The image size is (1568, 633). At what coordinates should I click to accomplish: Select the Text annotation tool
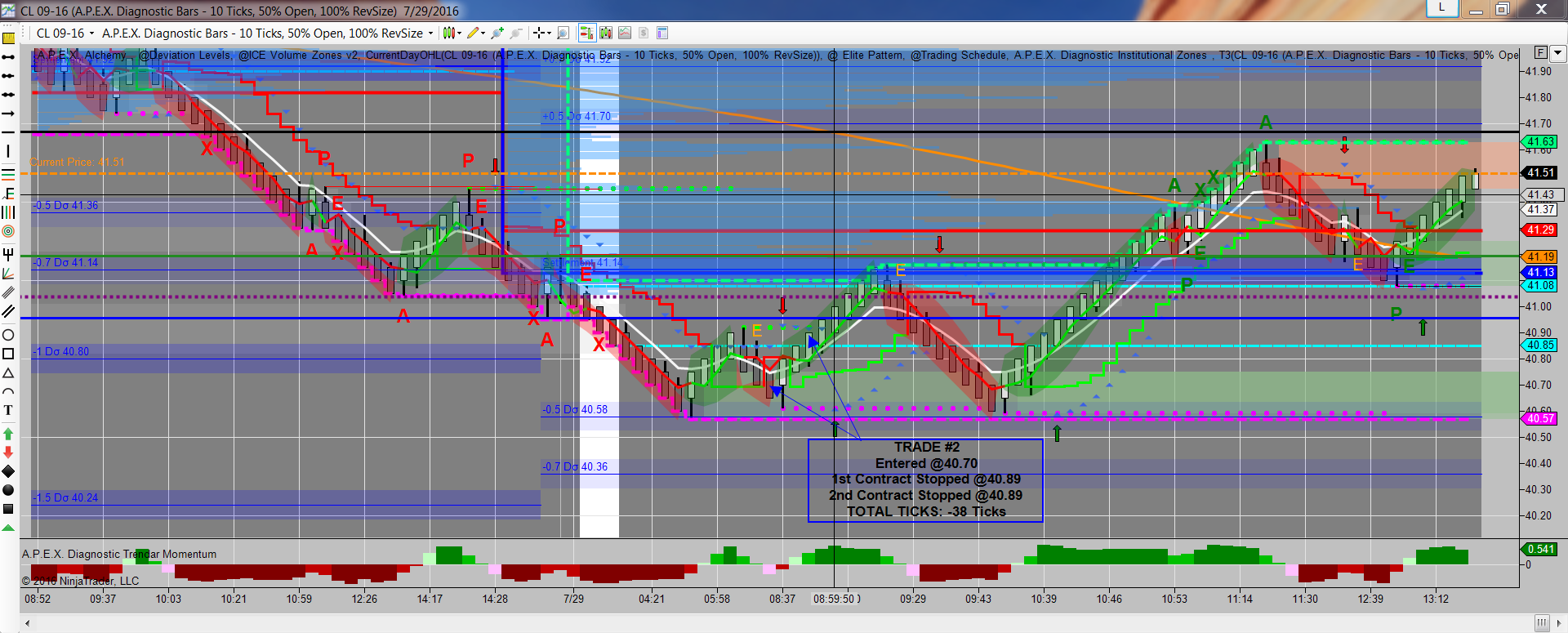8,410
